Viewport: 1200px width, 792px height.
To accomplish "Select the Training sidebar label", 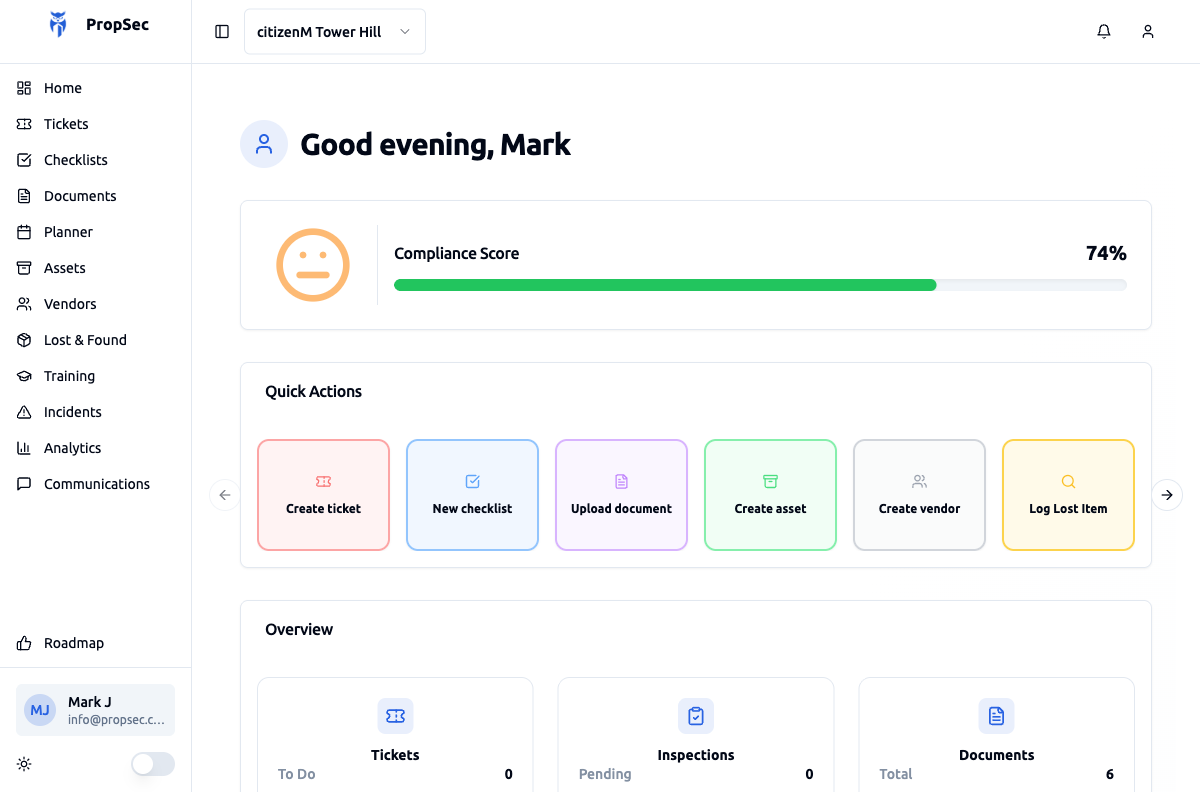I will [x=69, y=376].
